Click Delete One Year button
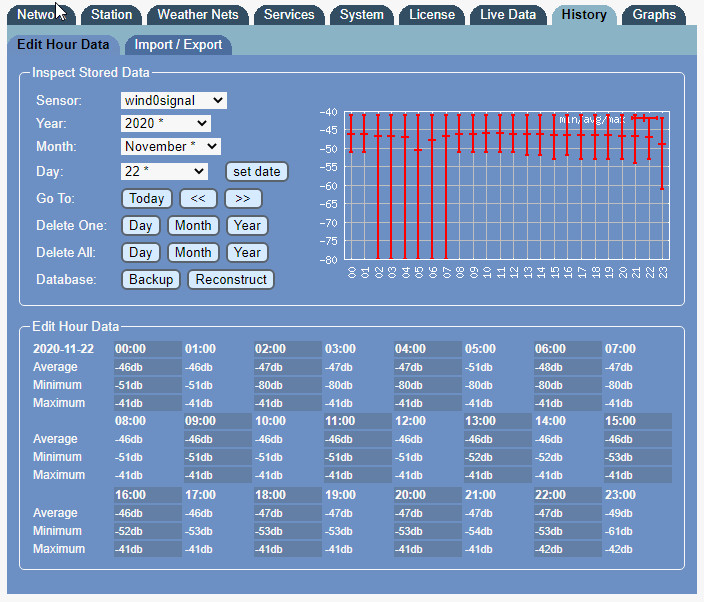Image resolution: width=704 pixels, height=602 pixels. coord(247,225)
